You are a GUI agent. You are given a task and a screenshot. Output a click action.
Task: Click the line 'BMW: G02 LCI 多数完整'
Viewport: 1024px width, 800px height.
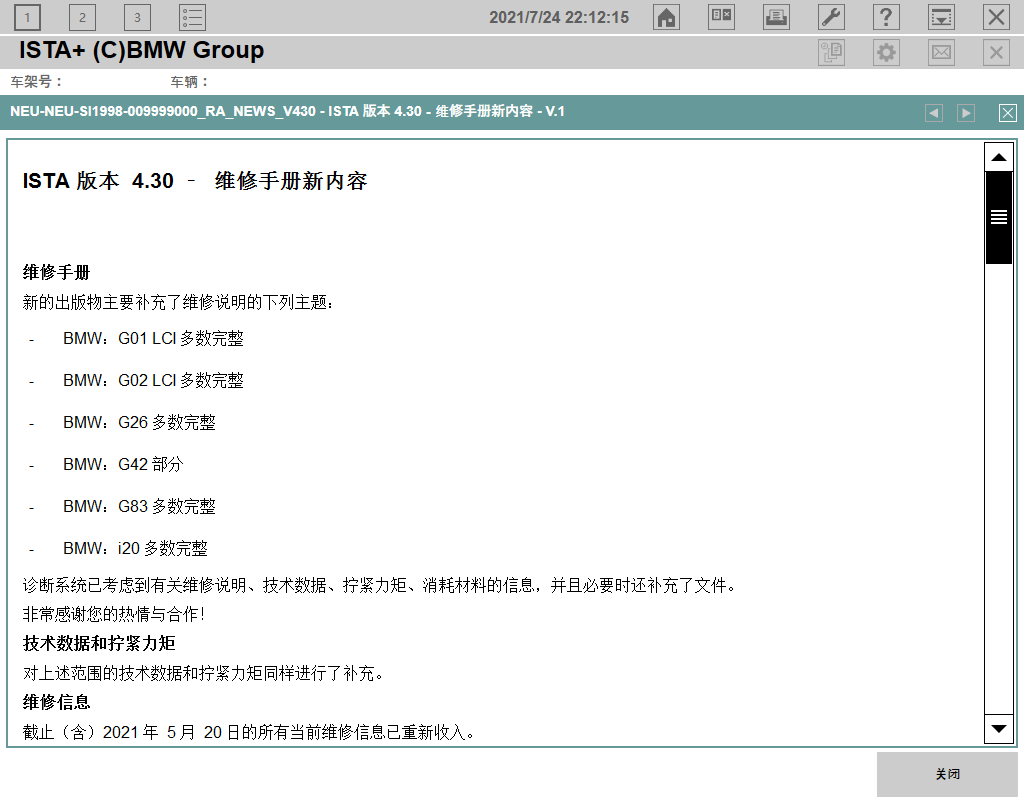pos(153,380)
